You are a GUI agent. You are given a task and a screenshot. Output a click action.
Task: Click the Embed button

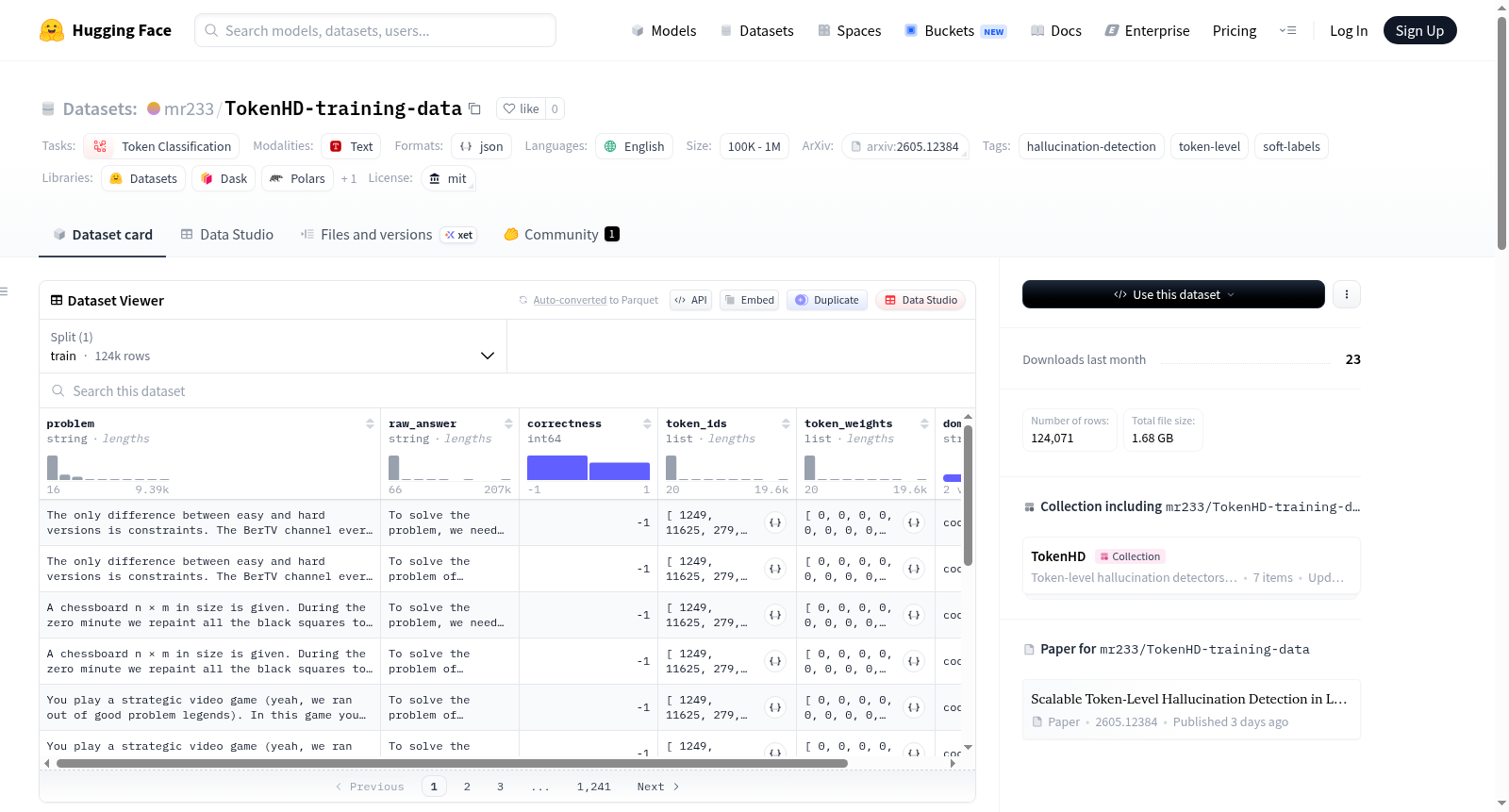pyautogui.click(x=749, y=300)
